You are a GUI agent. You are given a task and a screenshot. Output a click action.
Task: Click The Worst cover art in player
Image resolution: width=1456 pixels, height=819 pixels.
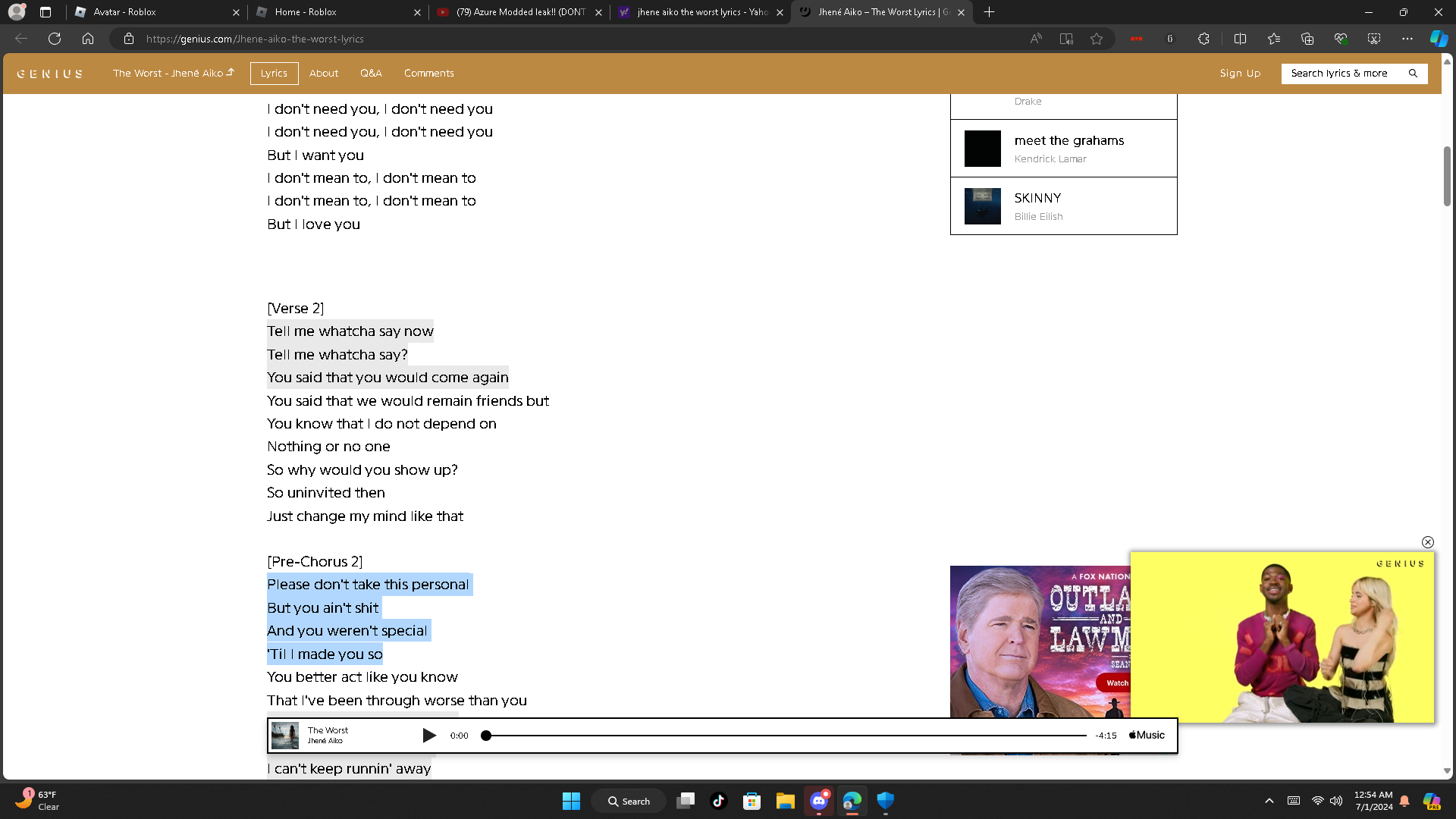285,736
